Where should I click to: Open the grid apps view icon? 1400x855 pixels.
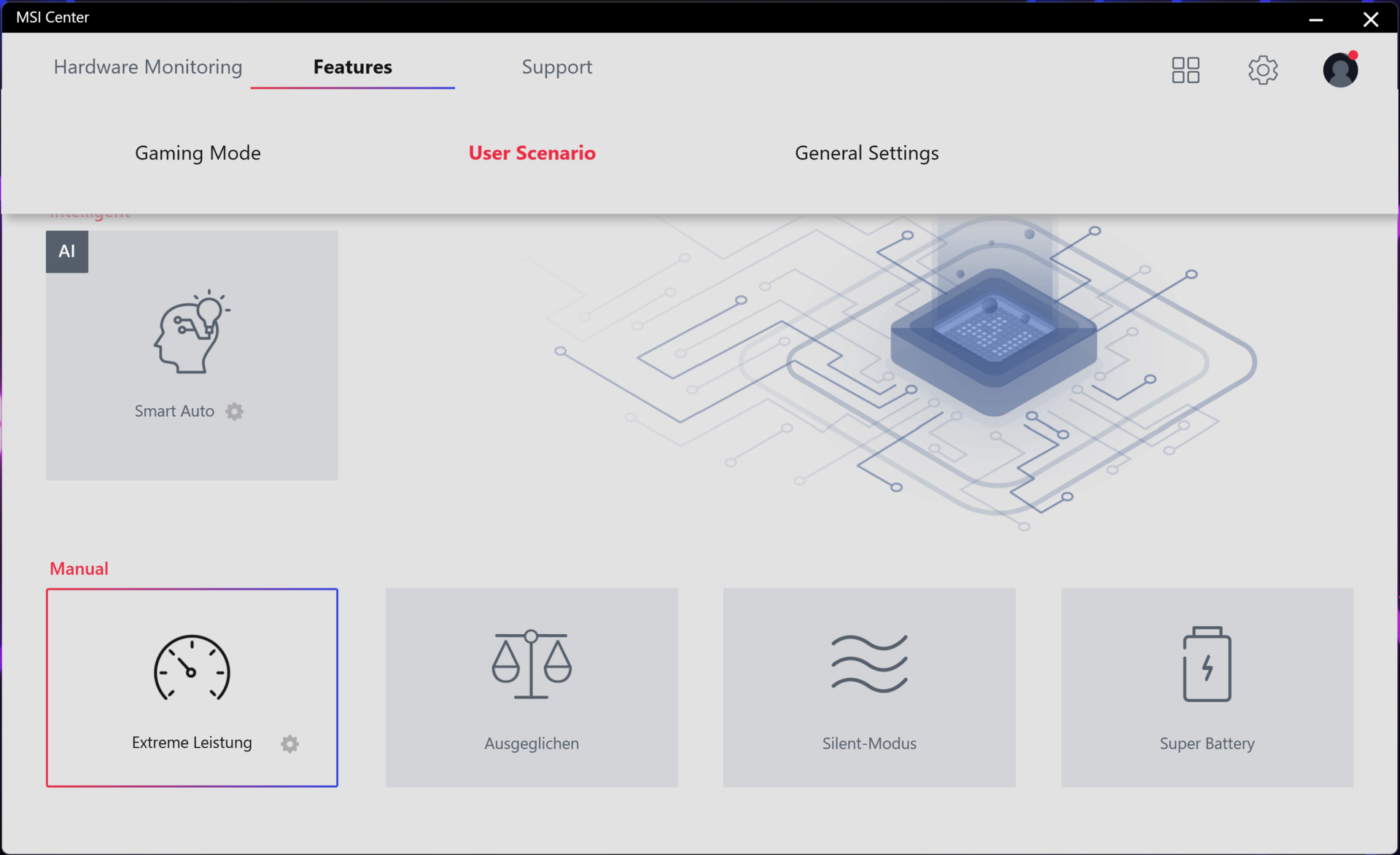[x=1185, y=70]
